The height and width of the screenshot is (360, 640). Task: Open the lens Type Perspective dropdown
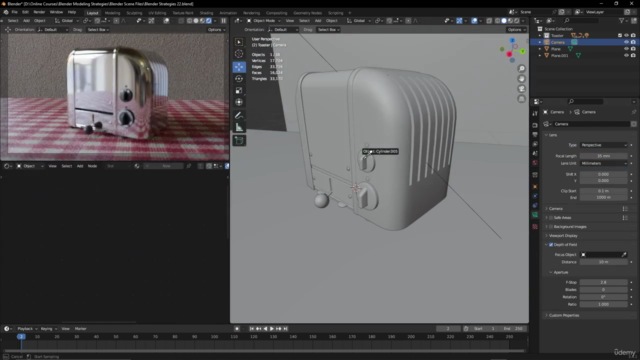[x=603, y=145]
